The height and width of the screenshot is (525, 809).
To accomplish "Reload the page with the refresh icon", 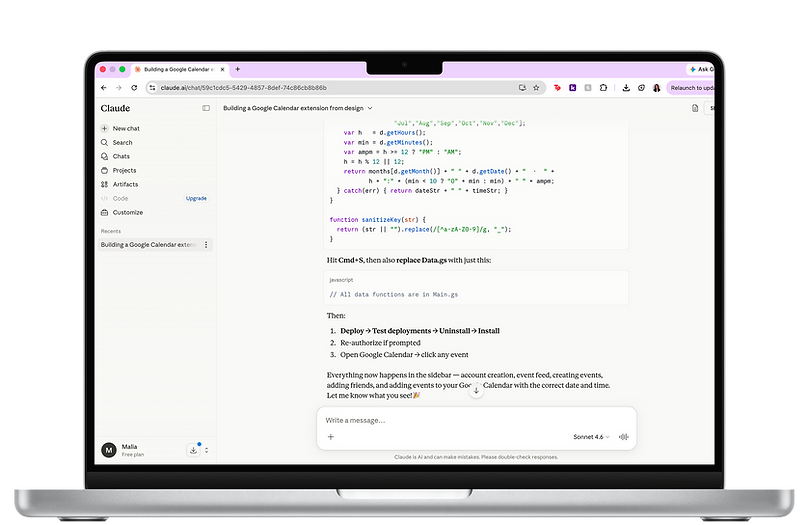I will point(134,88).
